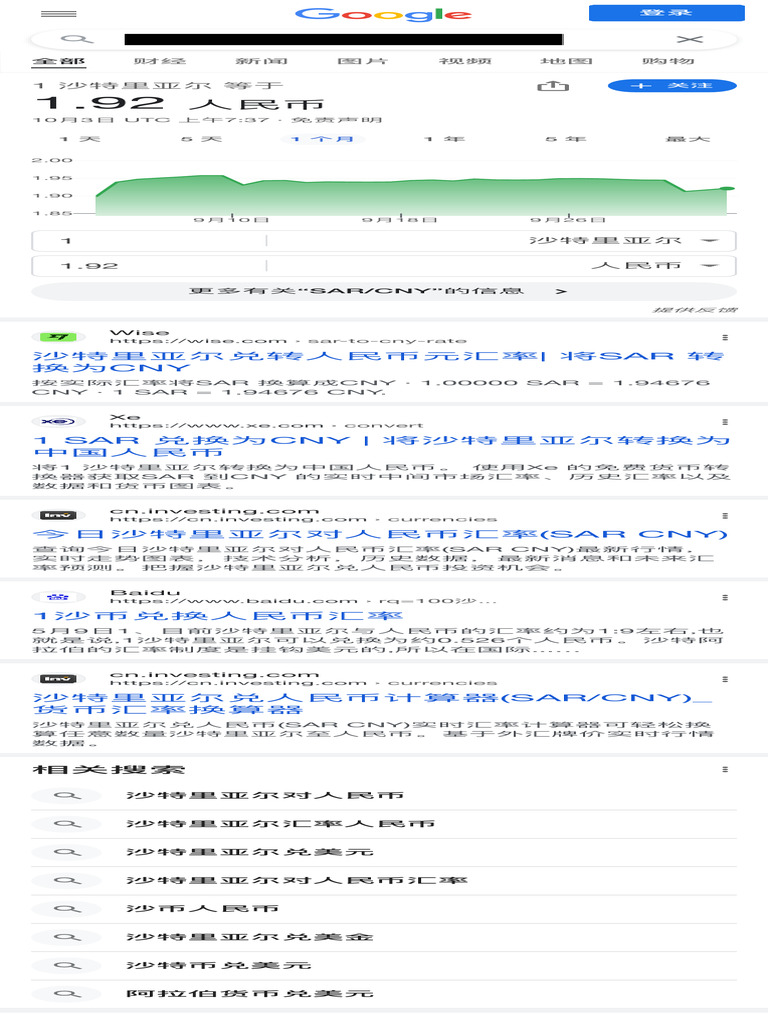Open the Wise 沙特里亚尔兑转人民币 result
The height and width of the screenshot is (1024, 768).
pos(379,361)
